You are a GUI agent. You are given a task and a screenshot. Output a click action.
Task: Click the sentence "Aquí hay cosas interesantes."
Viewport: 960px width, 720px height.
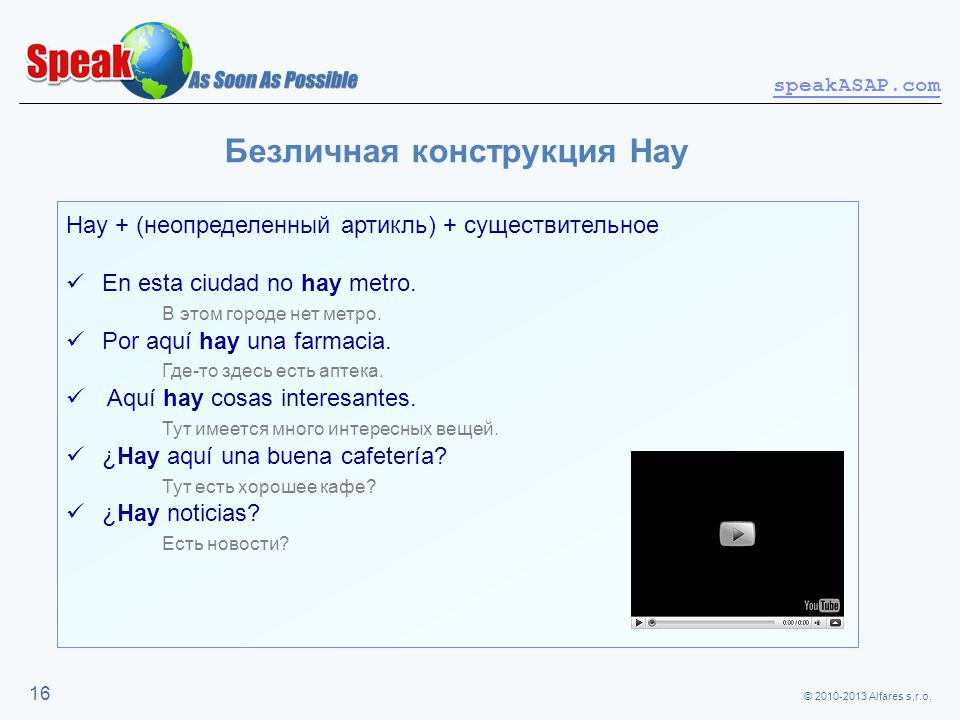point(261,399)
